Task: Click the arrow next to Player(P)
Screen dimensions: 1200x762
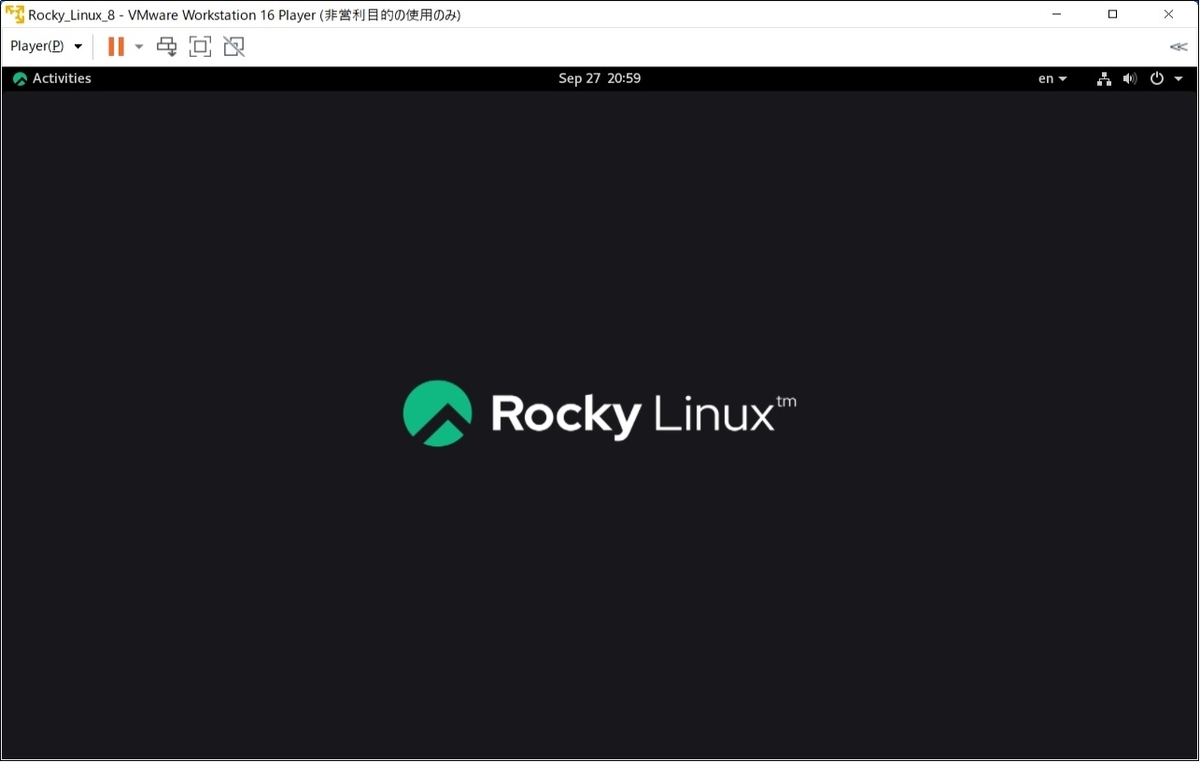Action: 77,46
